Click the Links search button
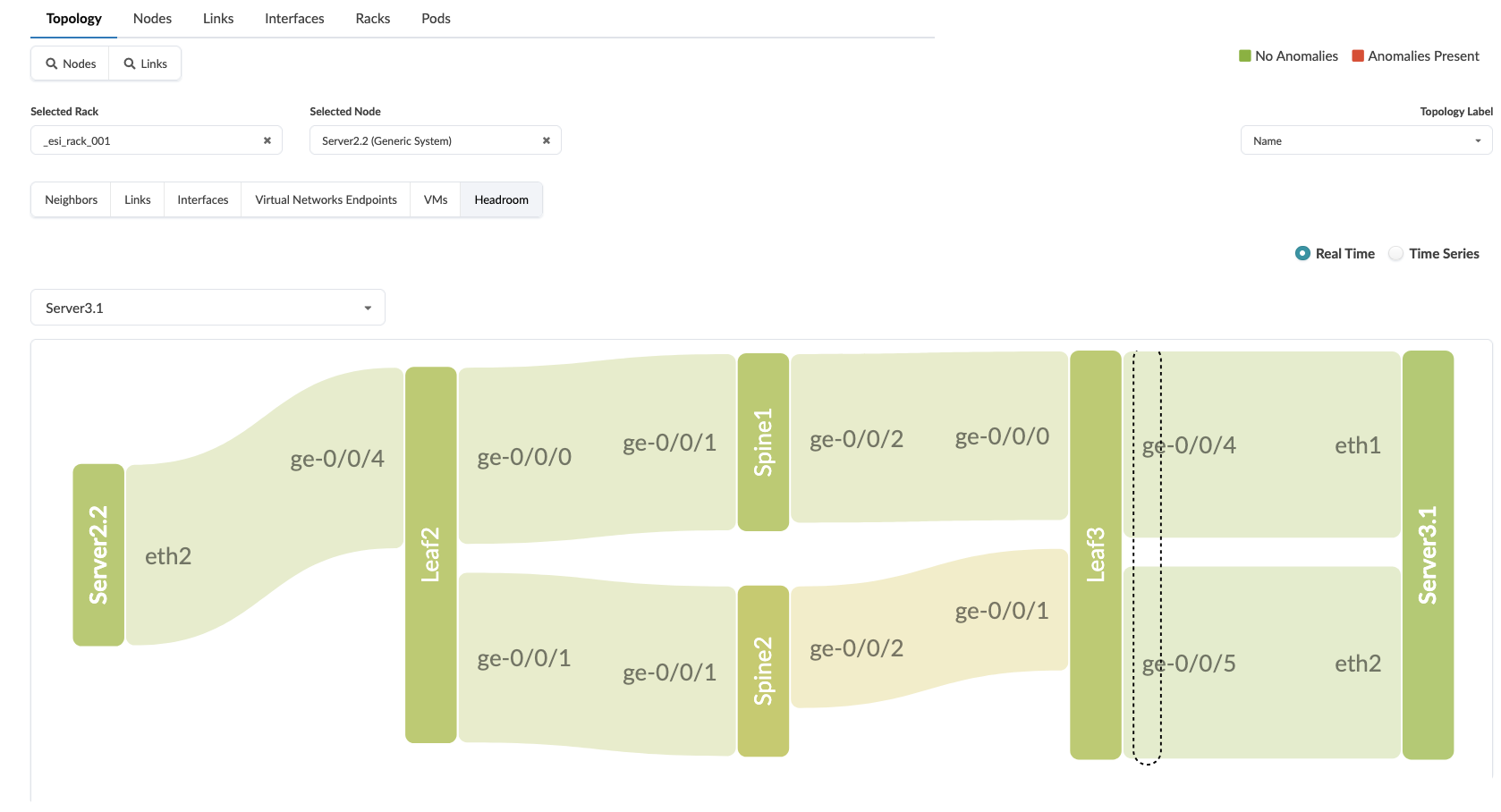This screenshot has width=1501, height=812. pos(145,63)
